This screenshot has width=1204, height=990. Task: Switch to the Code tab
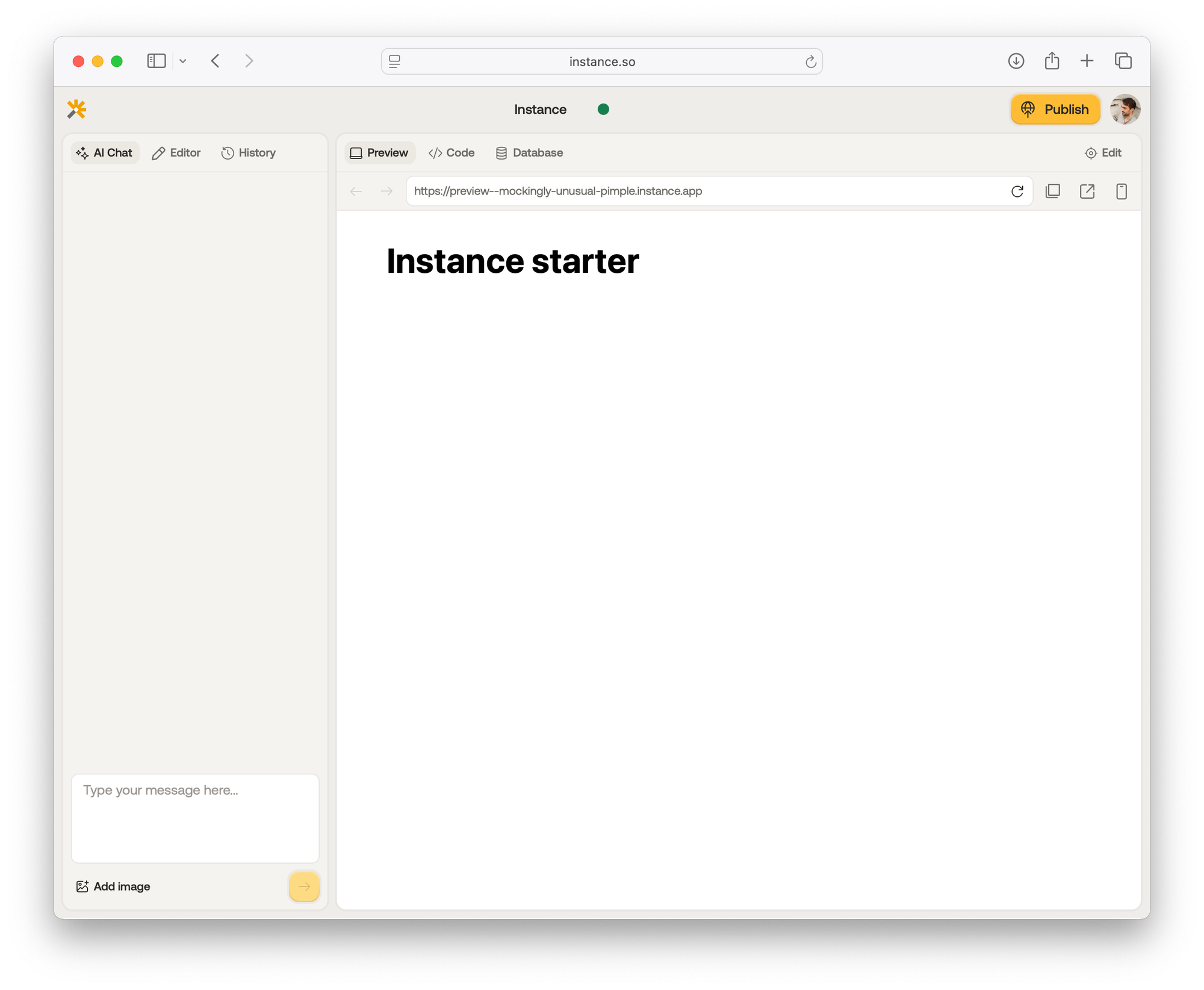(x=451, y=153)
